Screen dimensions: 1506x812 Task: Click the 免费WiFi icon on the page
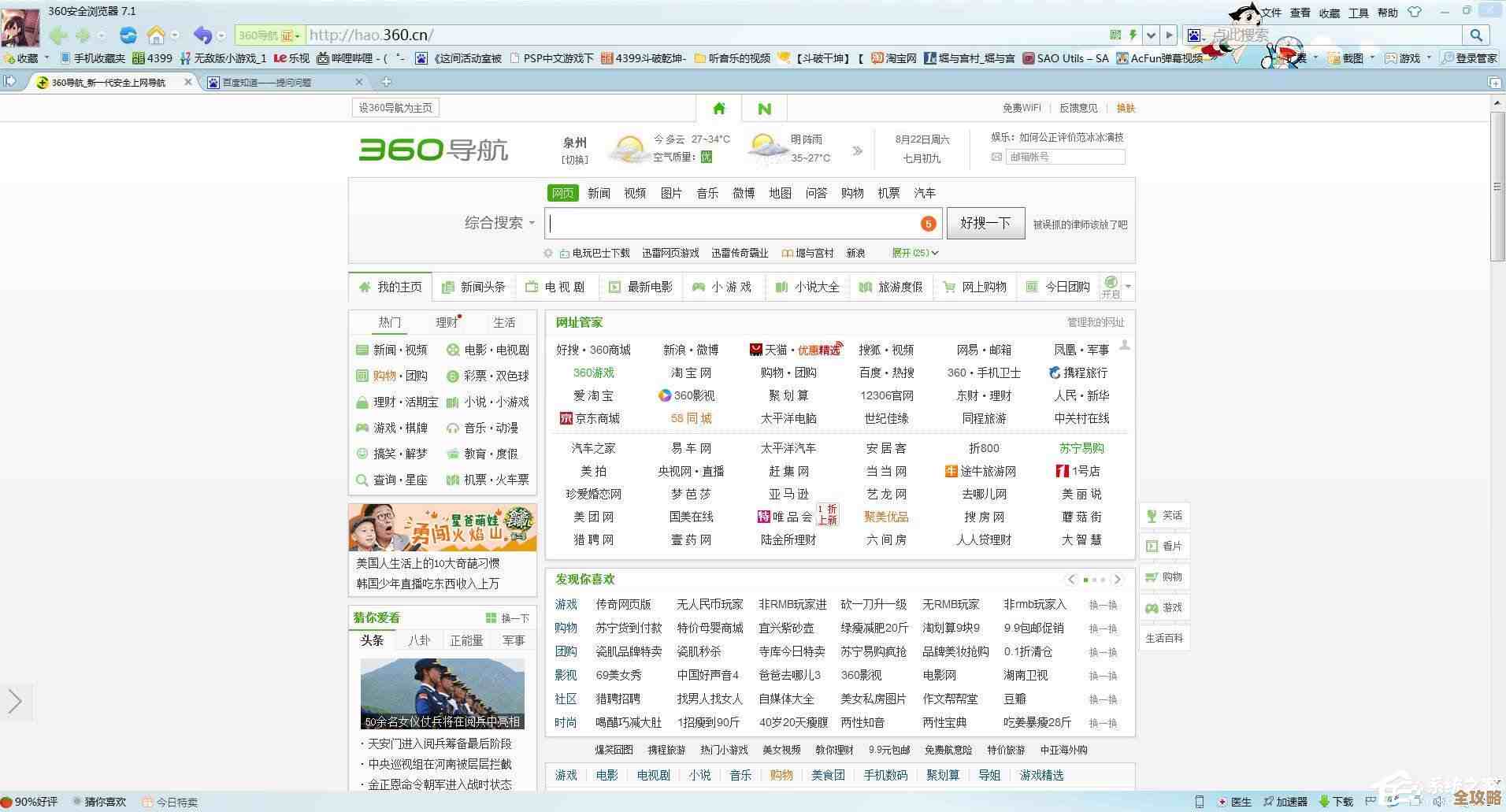pos(1021,108)
